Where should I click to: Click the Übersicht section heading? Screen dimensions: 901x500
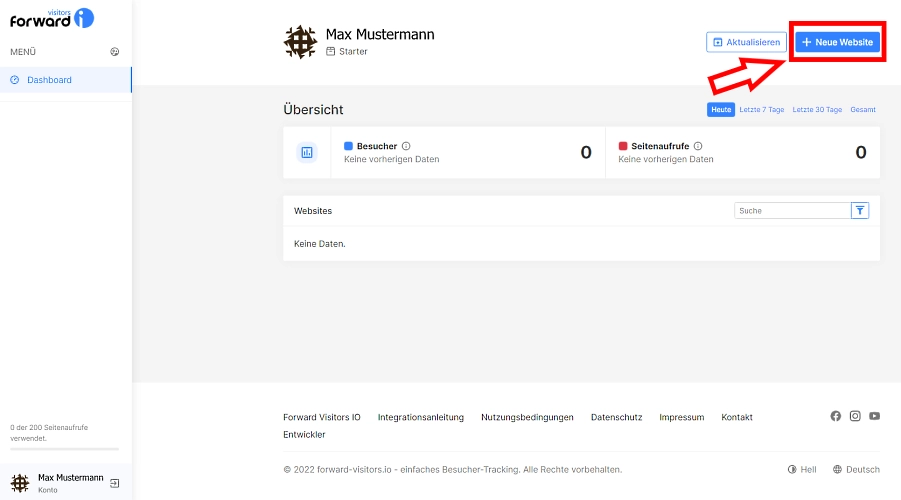(x=313, y=110)
